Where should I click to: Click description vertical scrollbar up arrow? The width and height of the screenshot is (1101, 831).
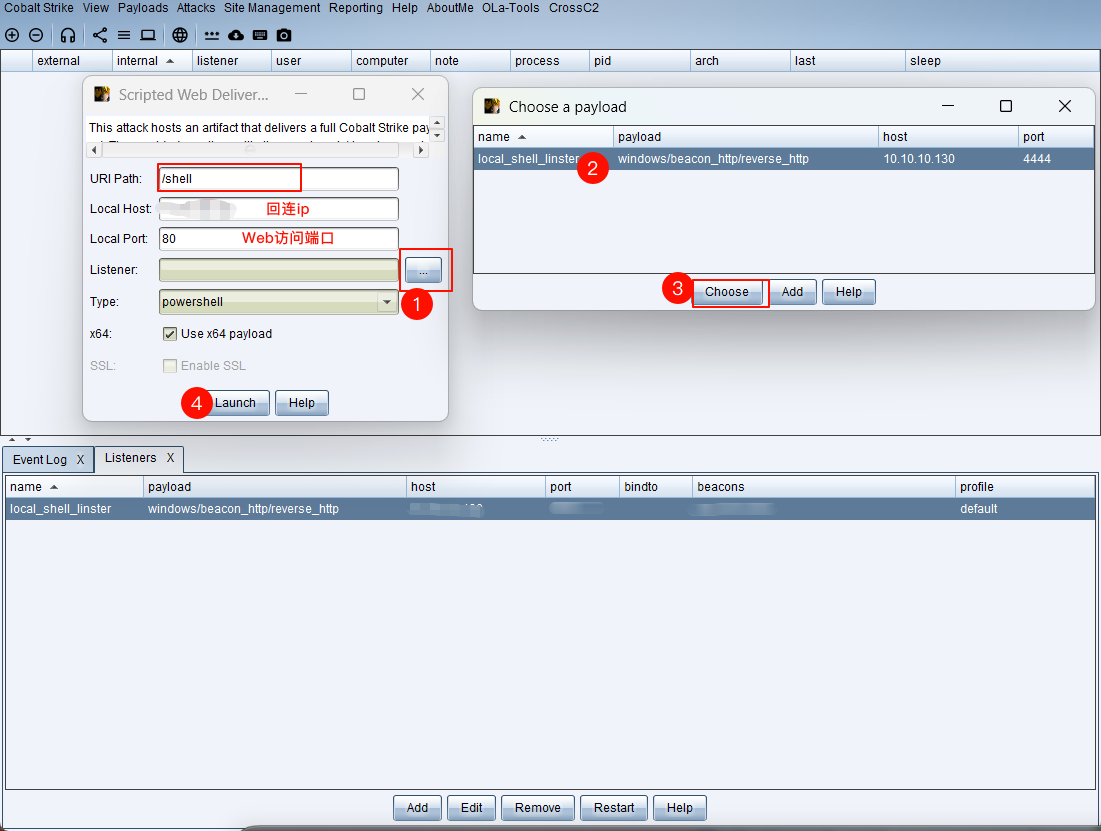tap(437, 122)
